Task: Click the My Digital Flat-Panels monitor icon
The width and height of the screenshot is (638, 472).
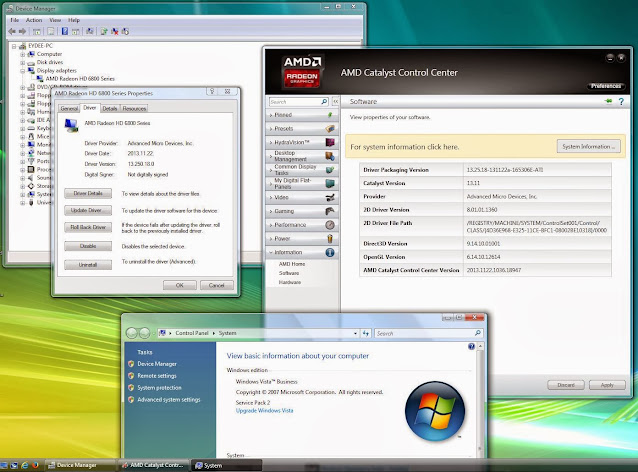Action: [x=330, y=184]
